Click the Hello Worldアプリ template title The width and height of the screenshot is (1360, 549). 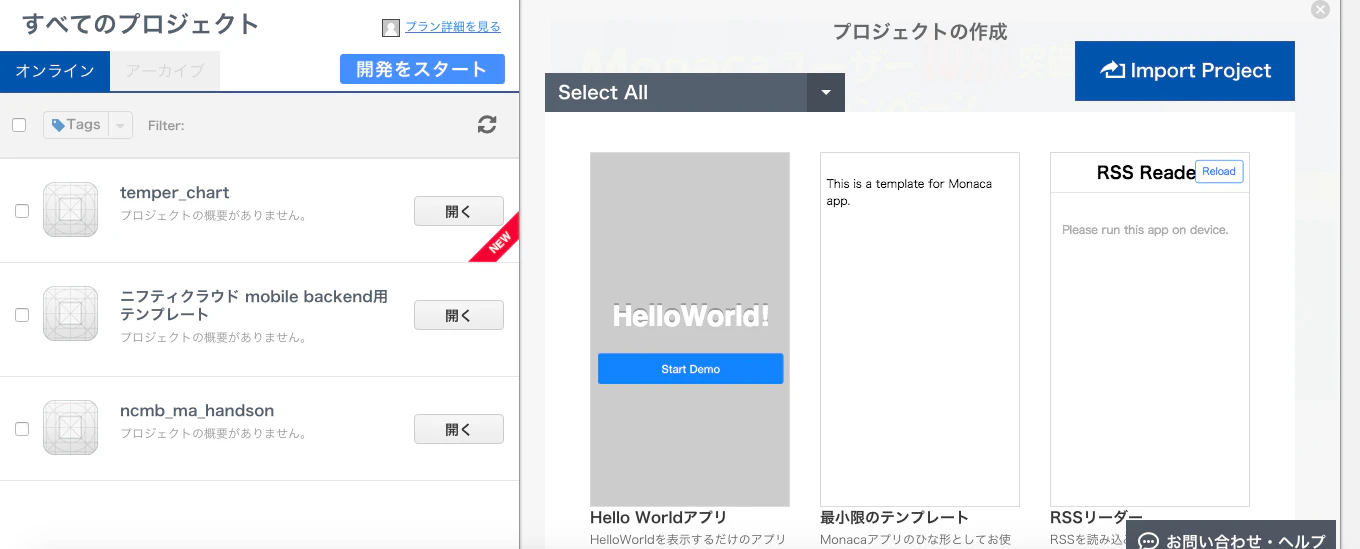tap(658, 518)
